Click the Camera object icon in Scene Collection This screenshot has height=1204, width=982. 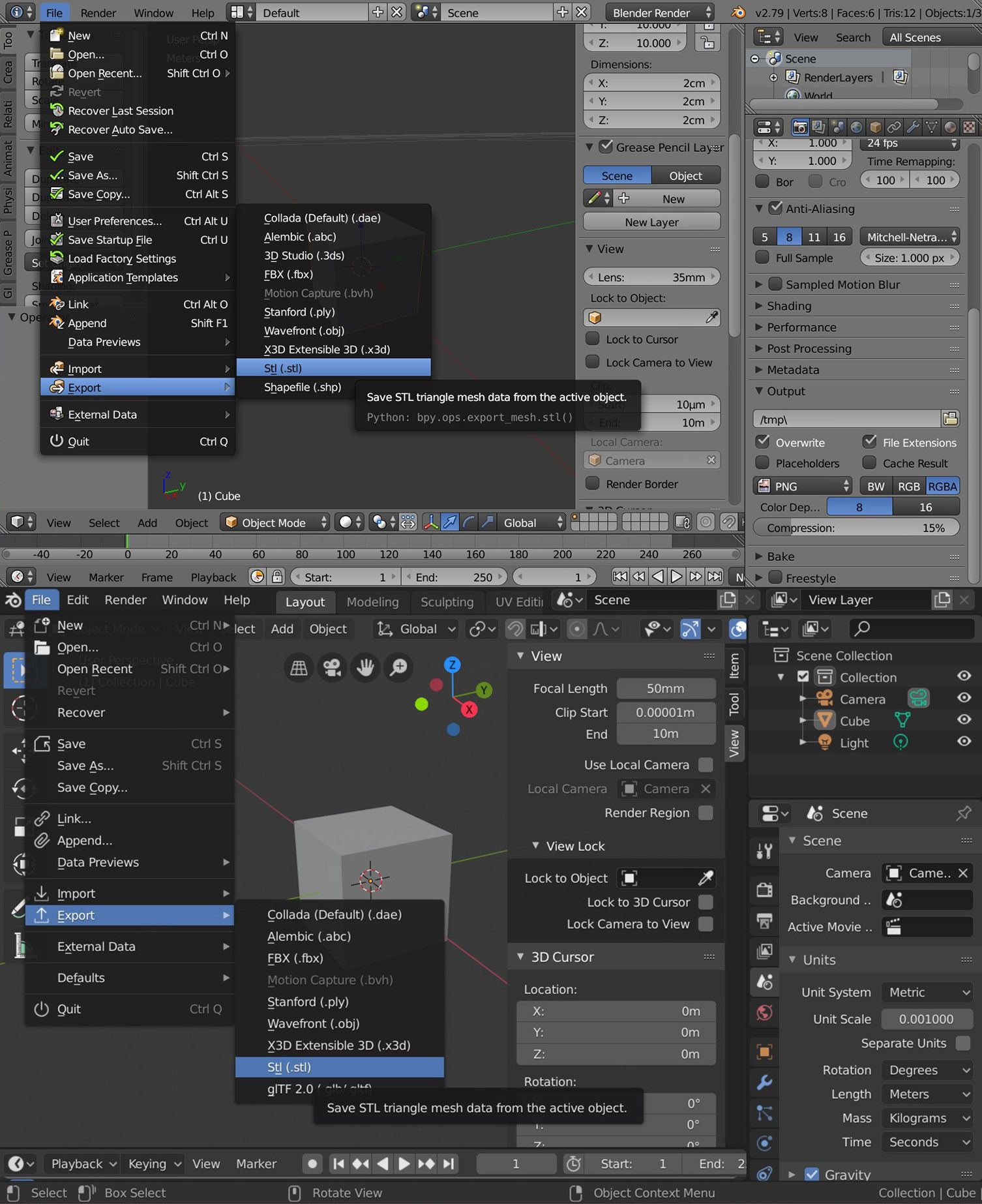tap(825, 699)
